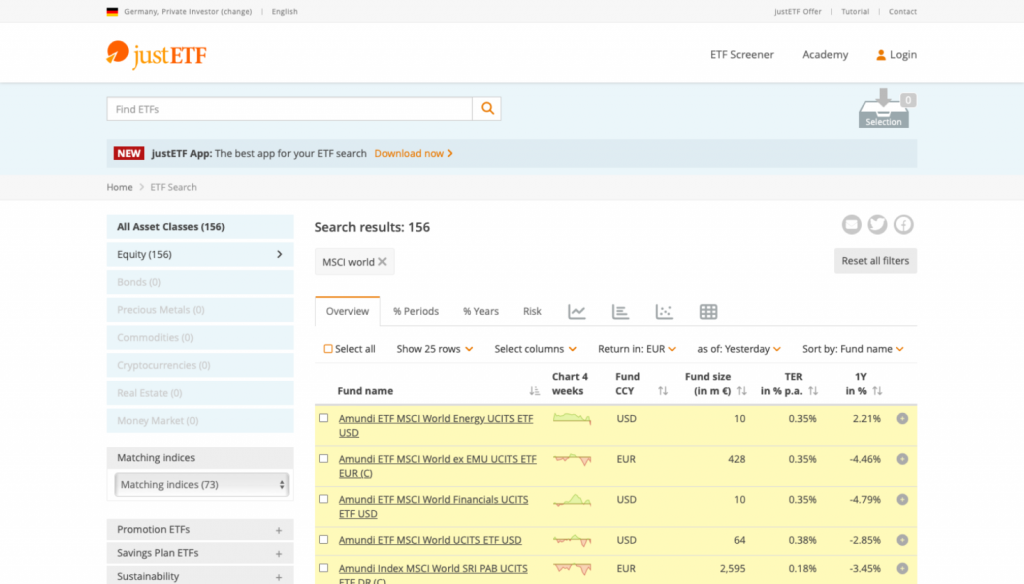Click the Login user icon
The width and height of the screenshot is (1024, 584).
point(881,55)
